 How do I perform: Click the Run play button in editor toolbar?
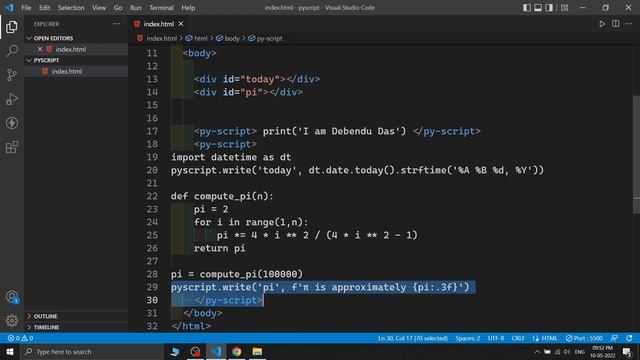(x=602, y=24)
